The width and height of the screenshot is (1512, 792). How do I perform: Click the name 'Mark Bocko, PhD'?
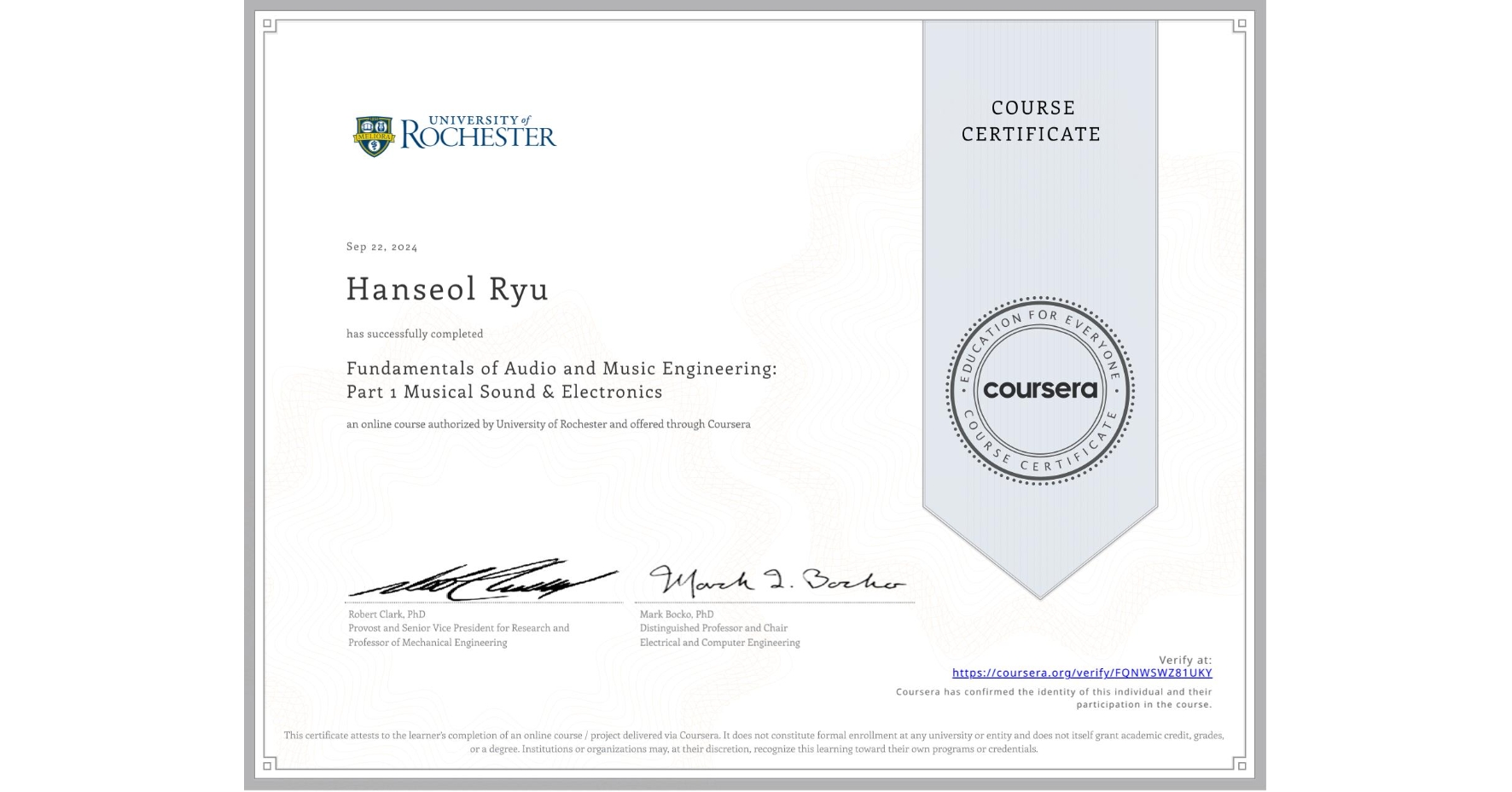pos(677,614)
